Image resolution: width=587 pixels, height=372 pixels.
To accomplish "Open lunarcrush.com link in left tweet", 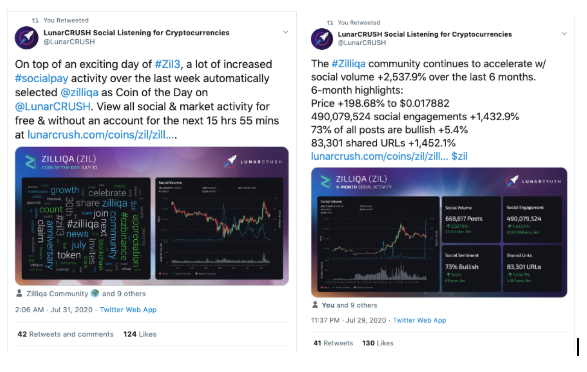I will (101, 134).
